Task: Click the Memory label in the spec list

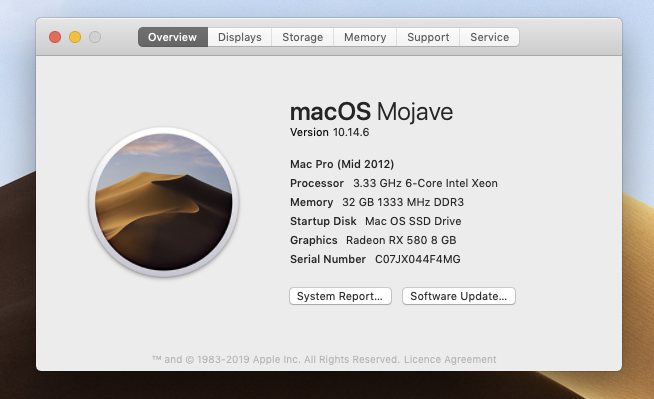Action: (x=312, y=202)
